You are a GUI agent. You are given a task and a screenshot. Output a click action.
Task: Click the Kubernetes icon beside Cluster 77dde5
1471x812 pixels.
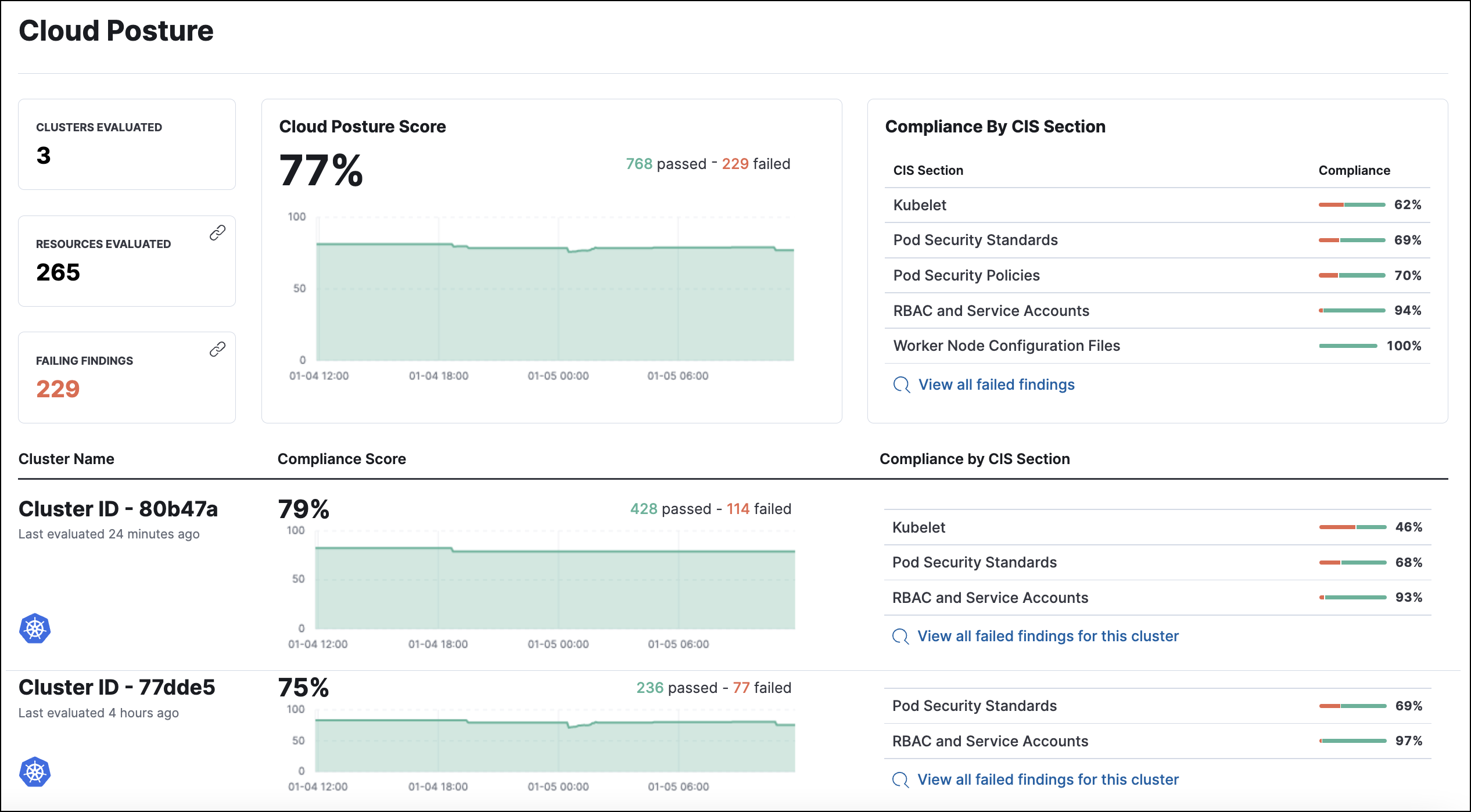point(35,773)
